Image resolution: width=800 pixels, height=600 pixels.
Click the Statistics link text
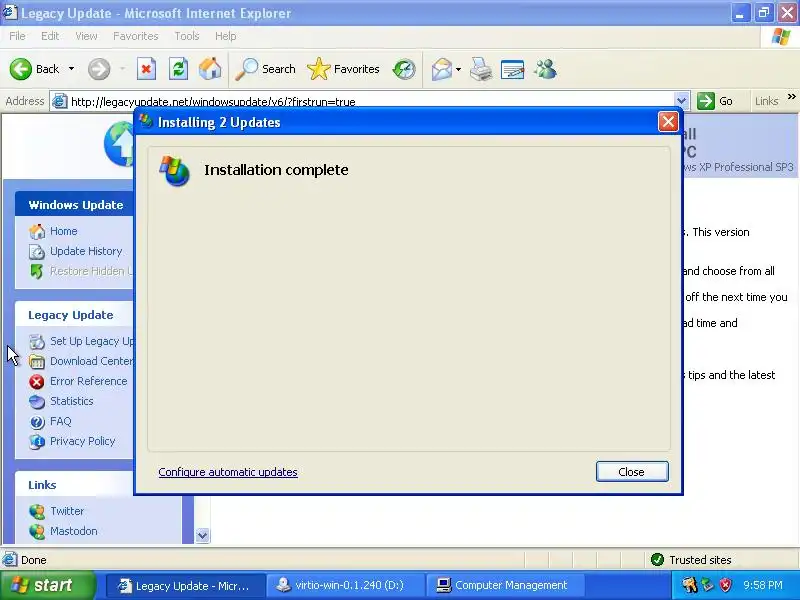pos(71,401)
